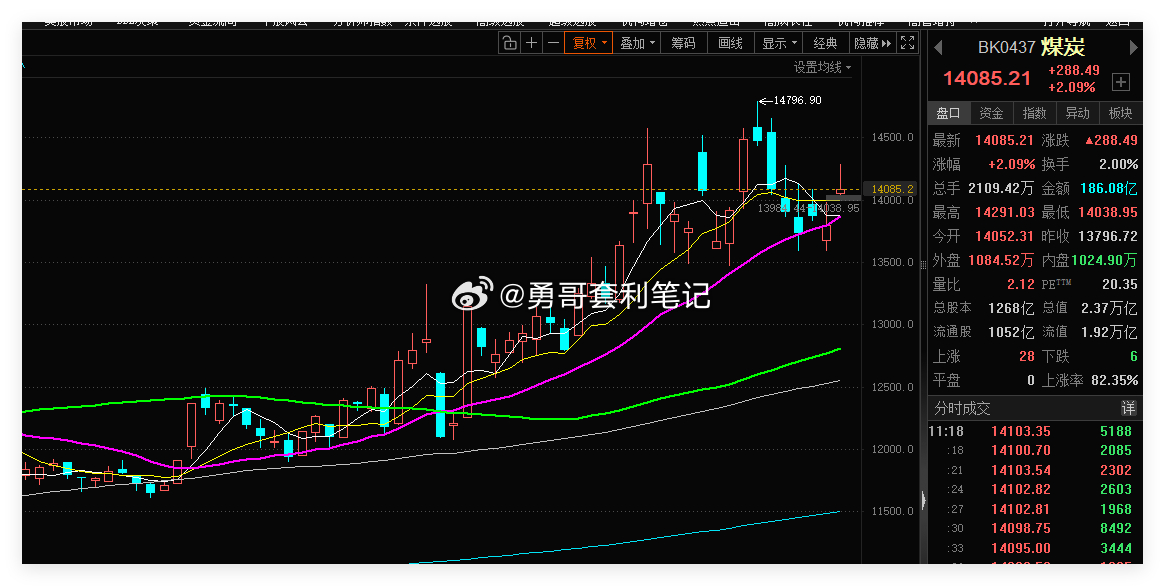Open the 设置均线 moving average settings
Image resolution: width=1165 pixels, height=586 pixels.
(x=820, y=66)
